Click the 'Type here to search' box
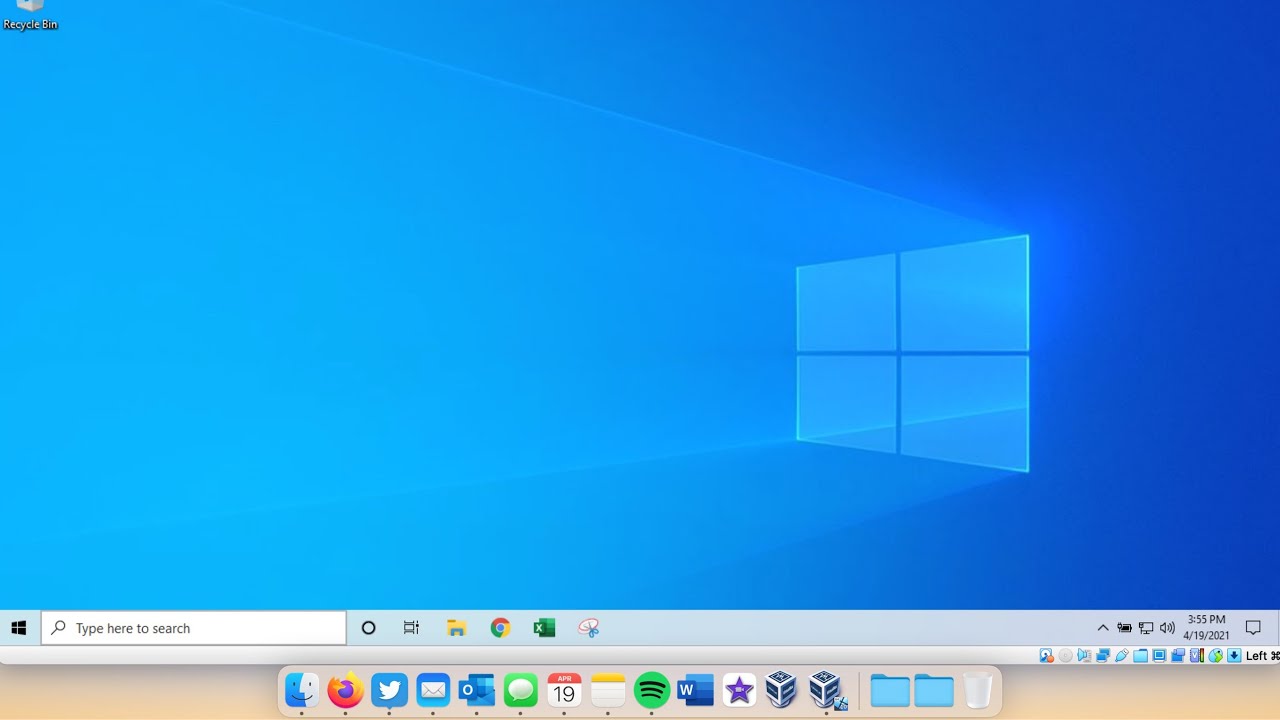 pyautogui.click(x=194, y=628)
